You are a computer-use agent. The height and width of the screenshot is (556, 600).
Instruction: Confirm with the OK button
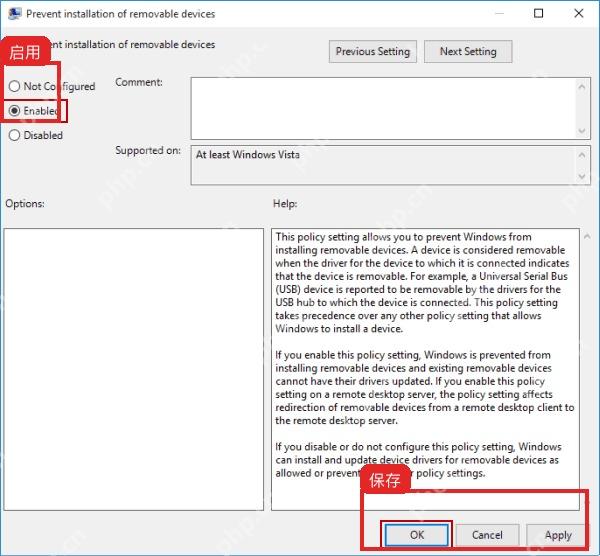click(x=417, y=535)
